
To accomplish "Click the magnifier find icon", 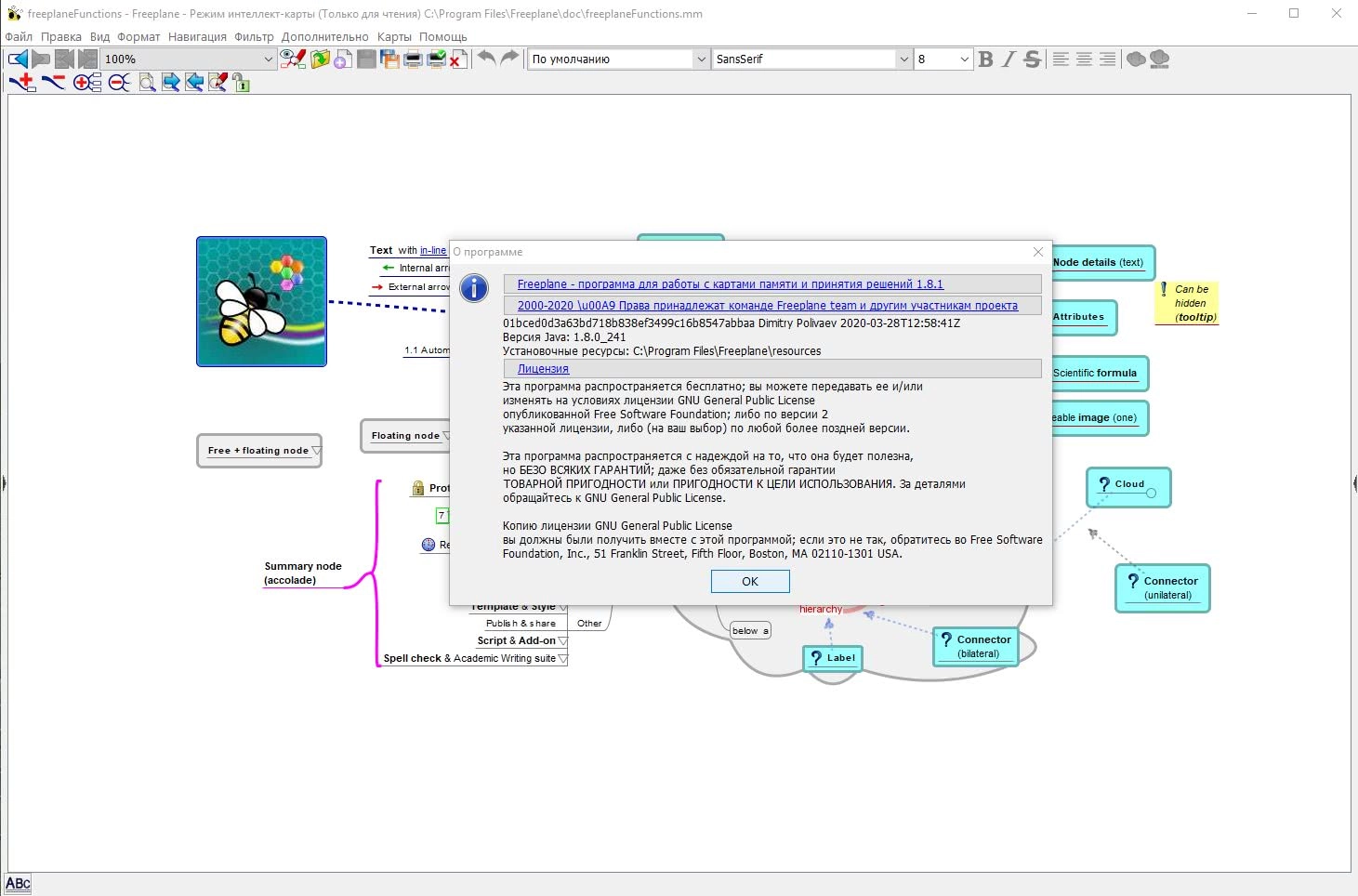I will point(147,83).
